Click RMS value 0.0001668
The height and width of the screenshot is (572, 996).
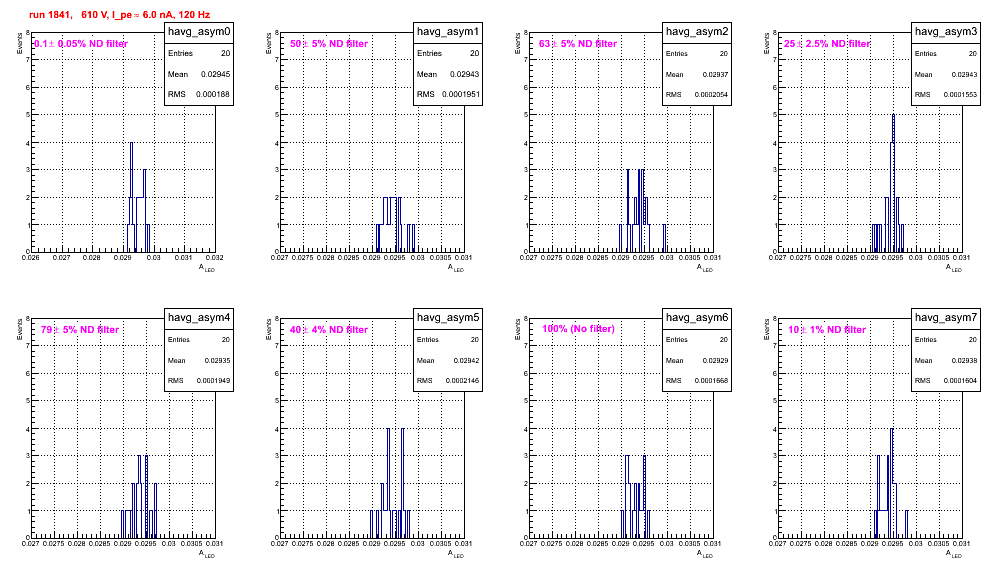711,381
